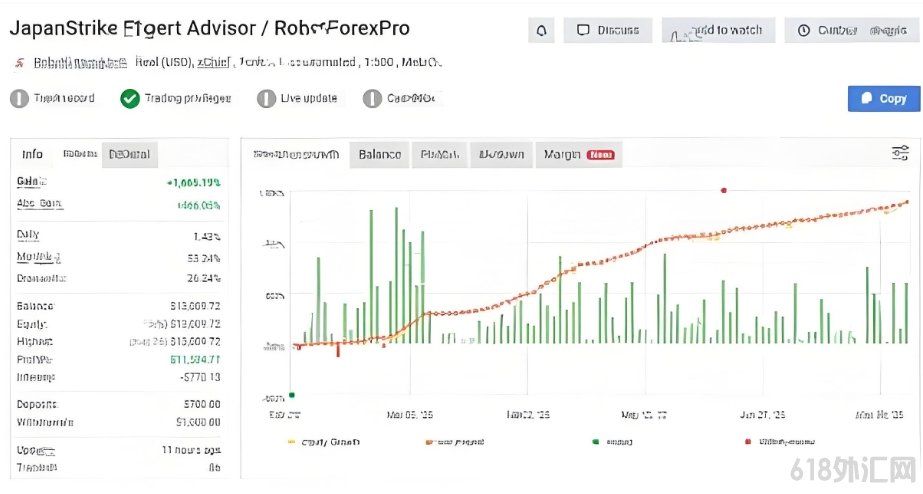This screenshot has height=494, width=923.
Task: Click the Withdrawals amount $1,000.00
Action: 198,422
